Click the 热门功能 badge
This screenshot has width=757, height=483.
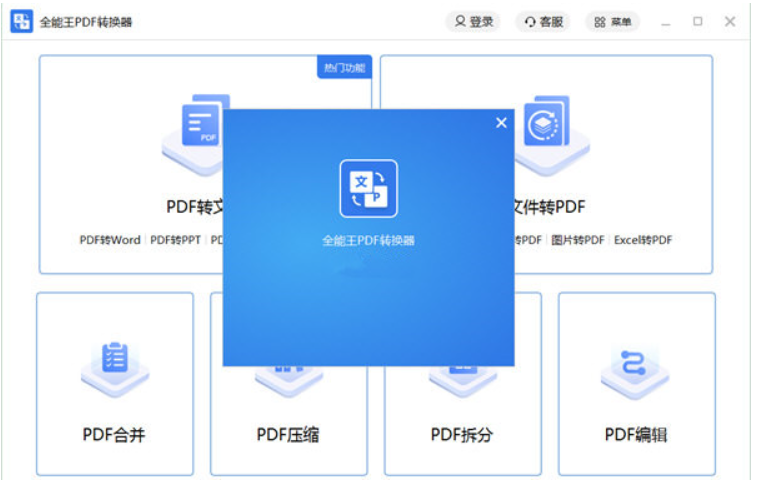pos(343,68)
